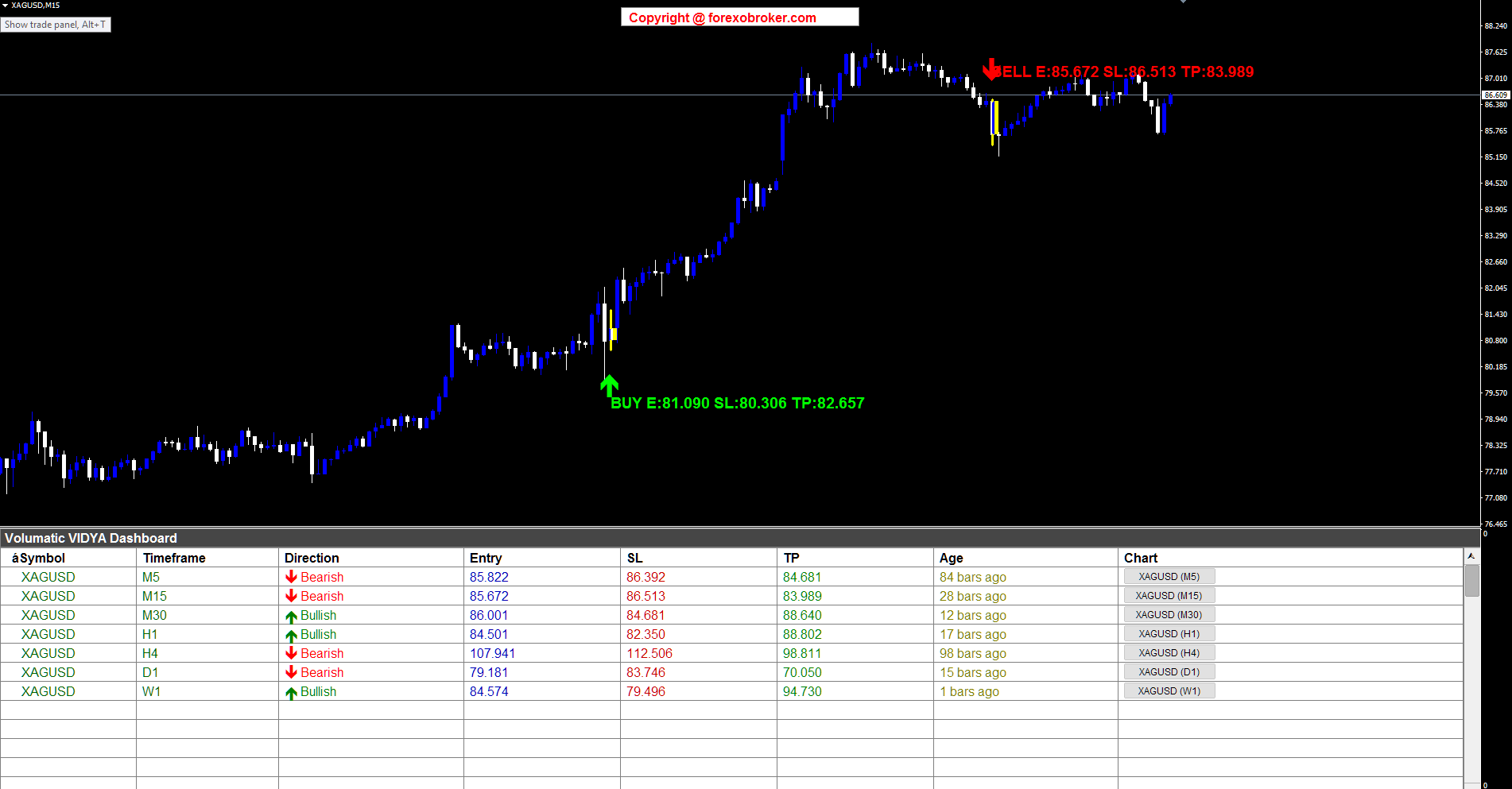
Task: Open the XAGUSD (D1) chart button
Action: [x=1169, y=672]
